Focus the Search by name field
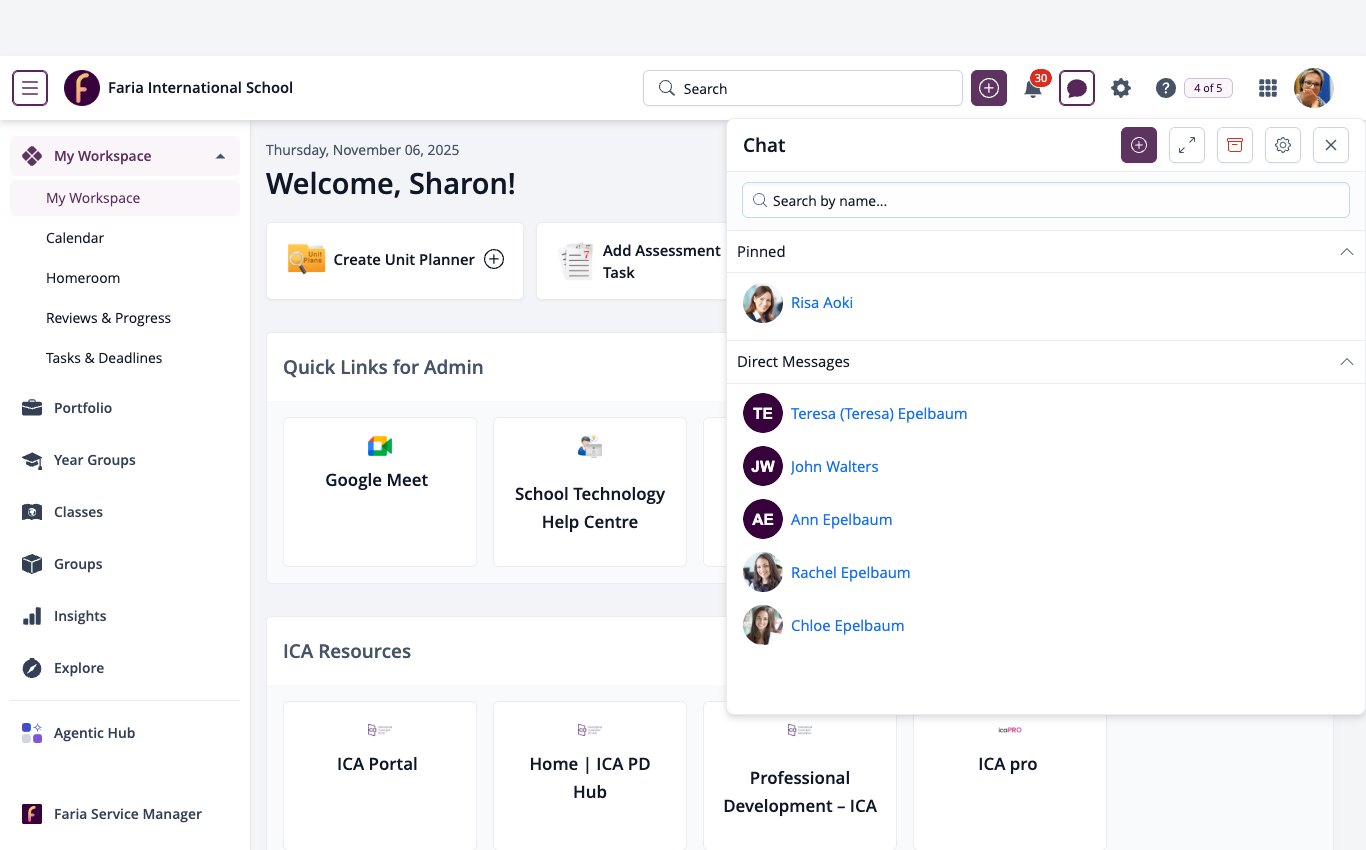This screenshot has width=1366, height=850. pyautogui.click(x=1046, y=200)
